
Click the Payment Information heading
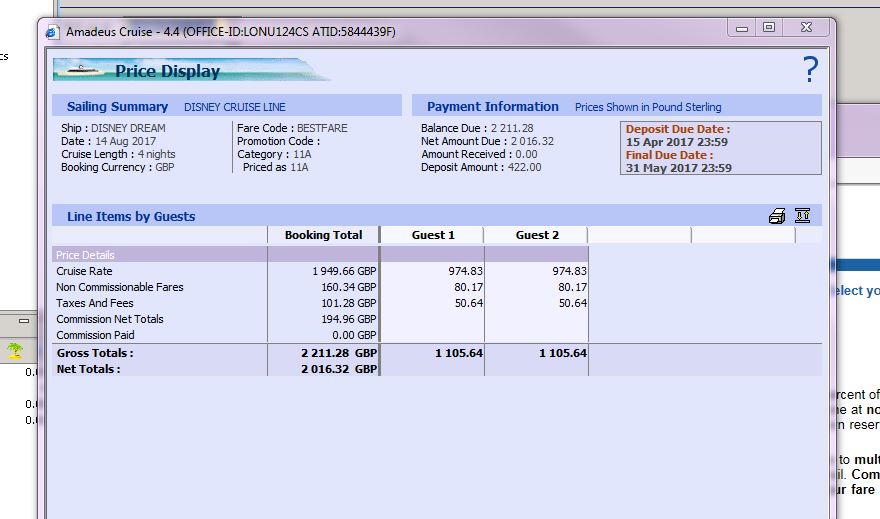(493, 107)
